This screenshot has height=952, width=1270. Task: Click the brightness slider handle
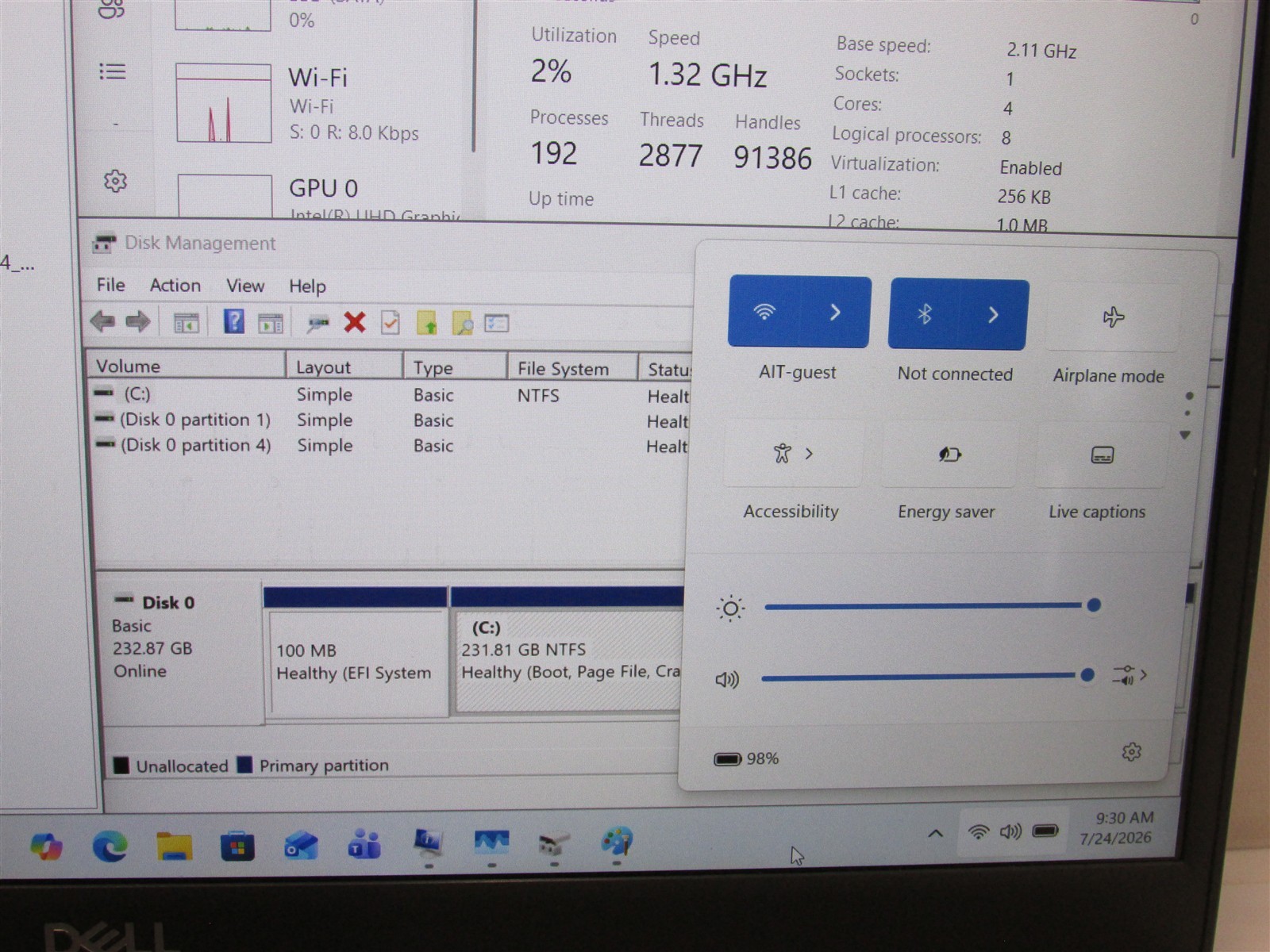tap(1093, 605)
